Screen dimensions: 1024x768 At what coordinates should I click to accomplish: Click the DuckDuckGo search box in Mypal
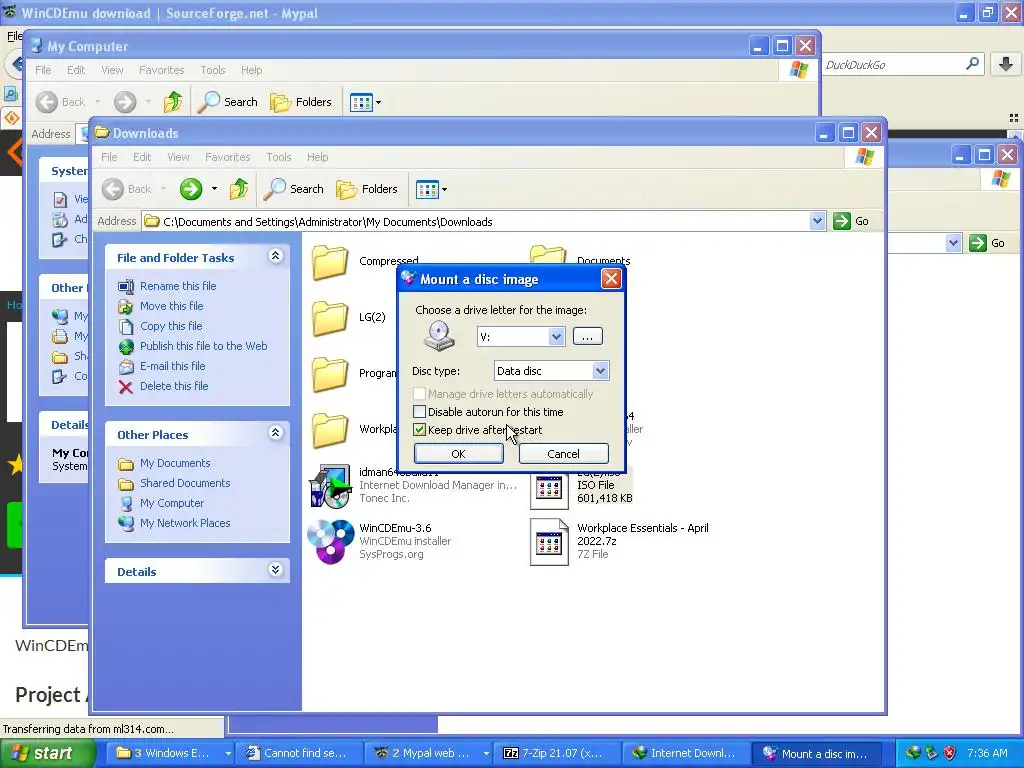(x=895, y=65)
